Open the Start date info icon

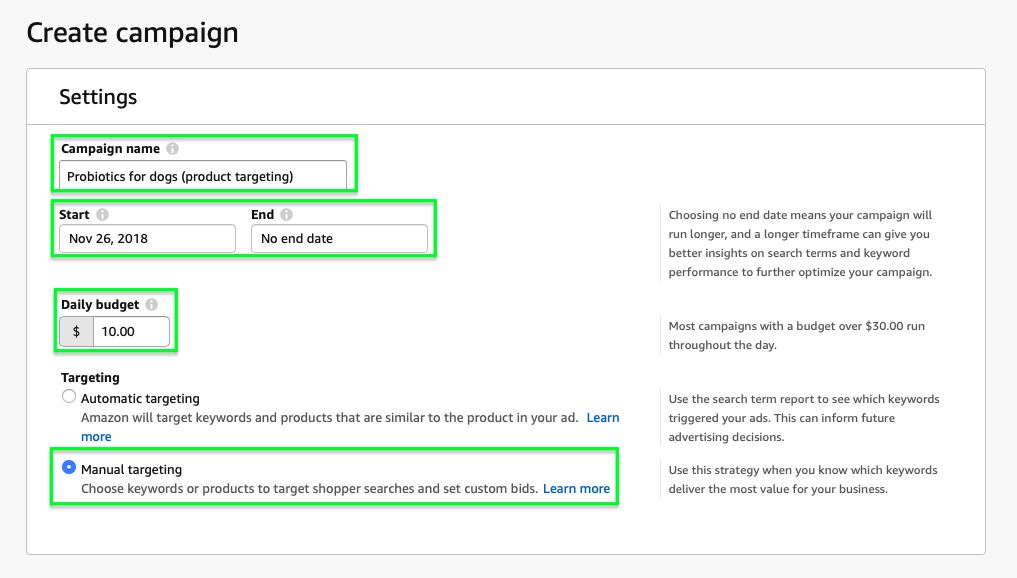102,215
